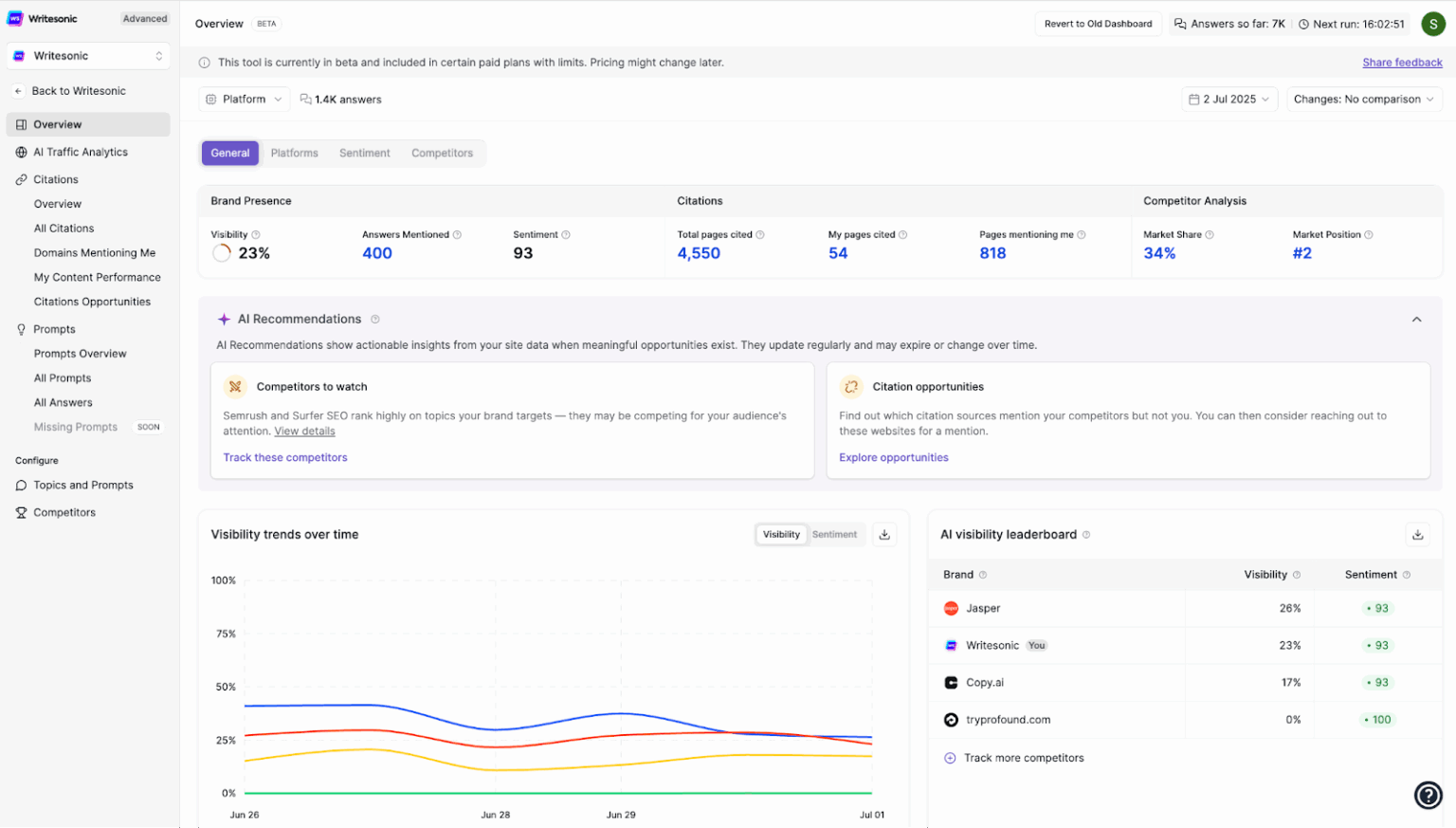Switch the trends chart to Sentiment view
This screenshot has width=1456, height=828.
[834, 534]
